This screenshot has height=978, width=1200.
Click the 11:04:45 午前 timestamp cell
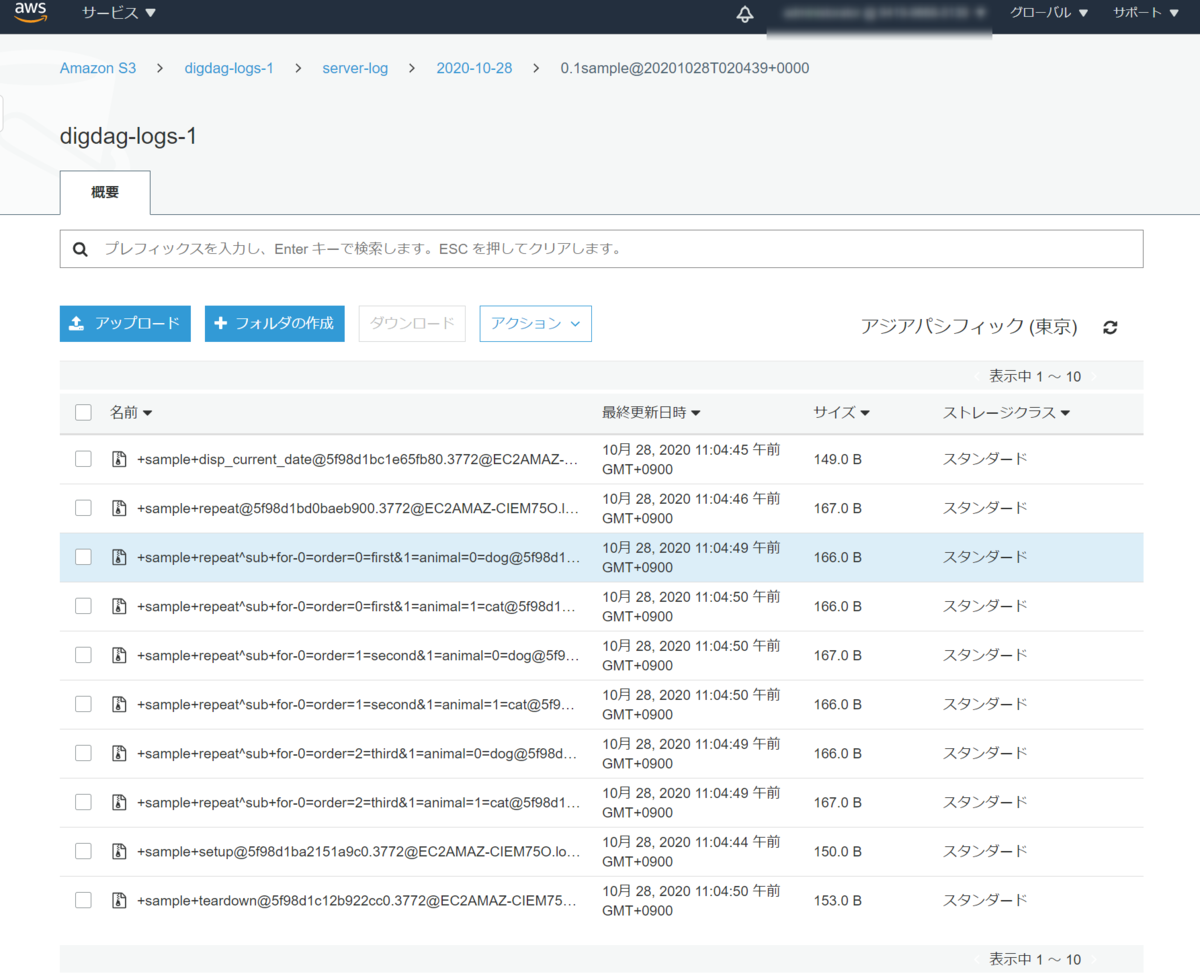(x=691, y=459)
